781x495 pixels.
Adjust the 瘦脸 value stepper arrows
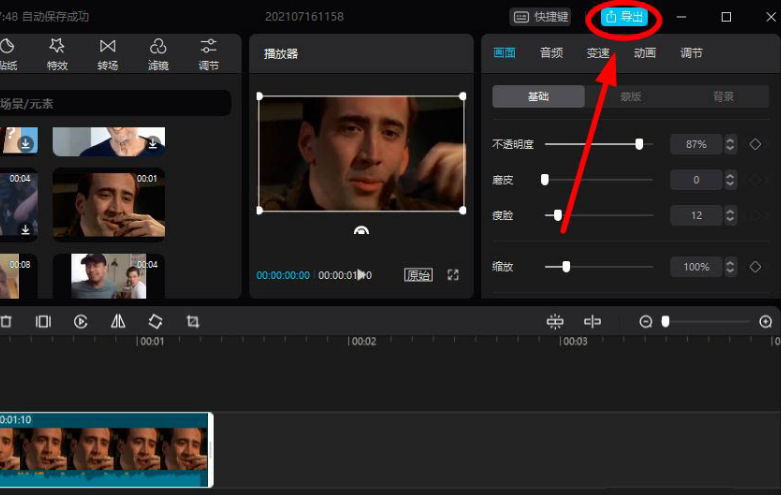[x=730, y=215]
